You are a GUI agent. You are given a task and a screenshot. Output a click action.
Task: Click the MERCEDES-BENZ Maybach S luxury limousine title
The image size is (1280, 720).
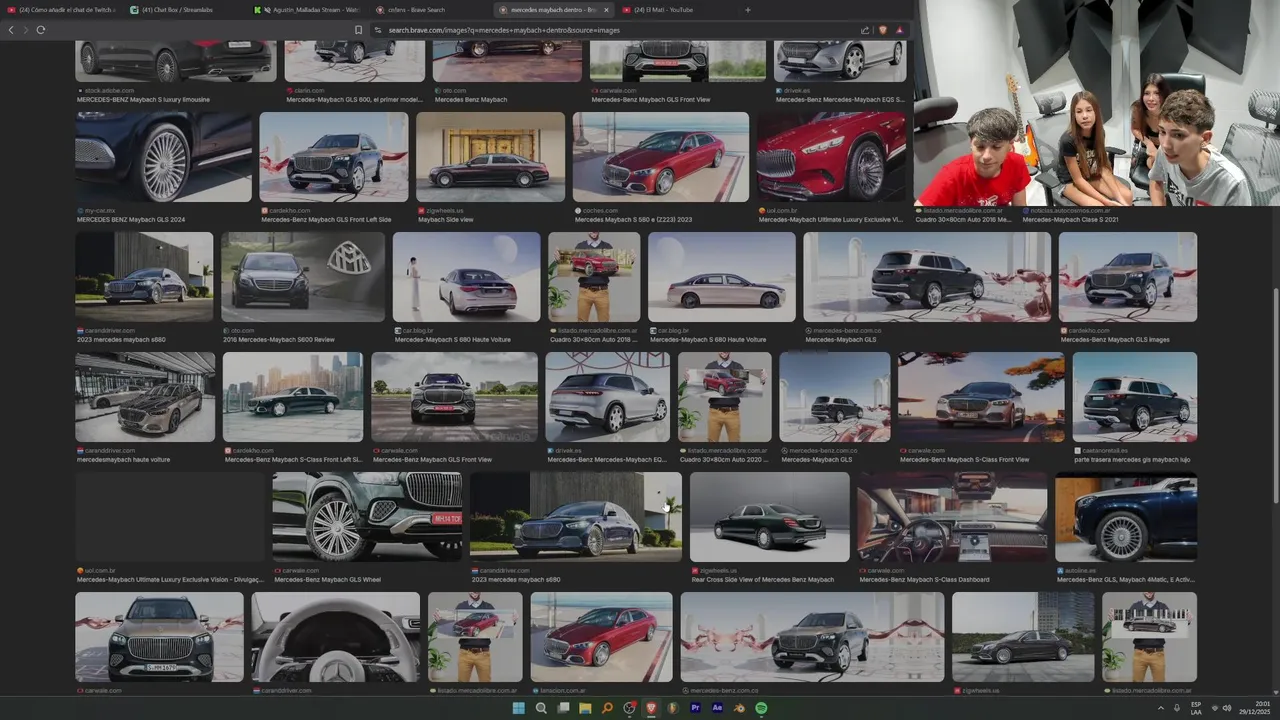click(143, 100)
